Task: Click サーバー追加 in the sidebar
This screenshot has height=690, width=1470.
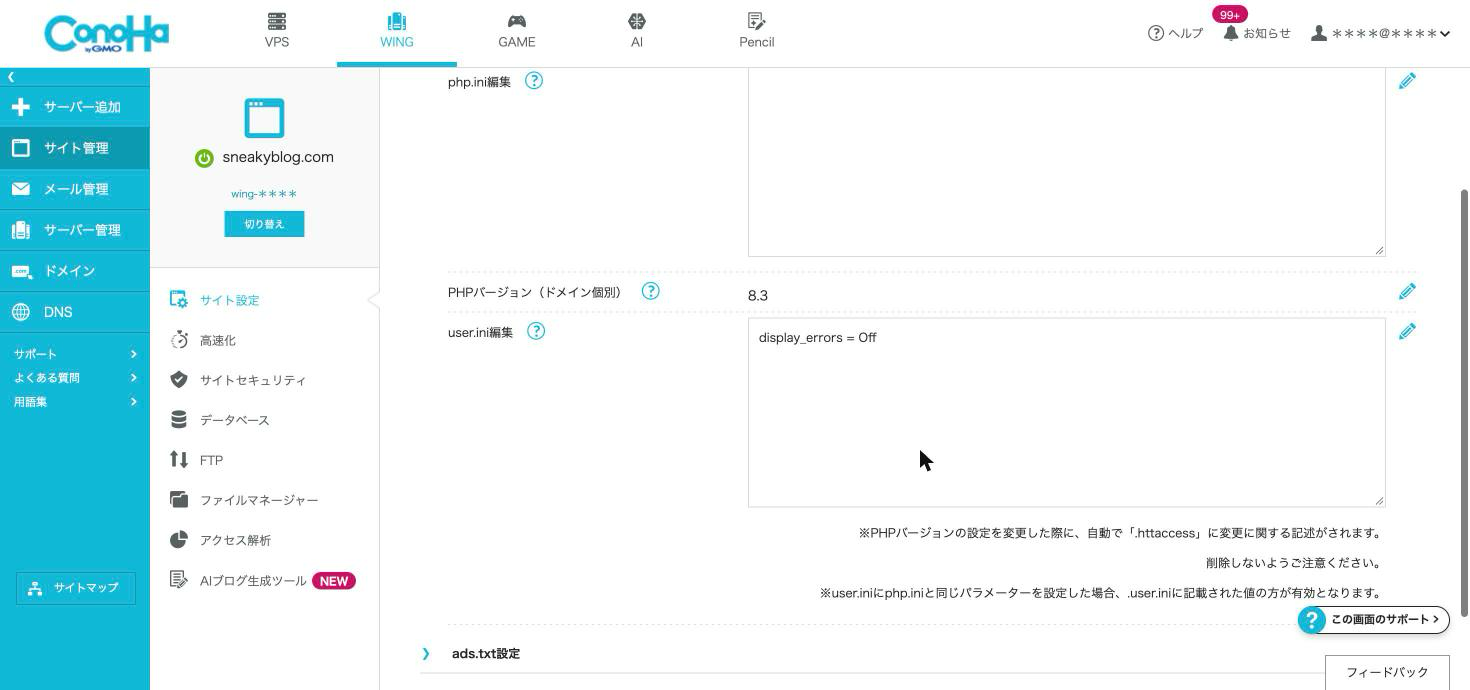Action: 75,107
